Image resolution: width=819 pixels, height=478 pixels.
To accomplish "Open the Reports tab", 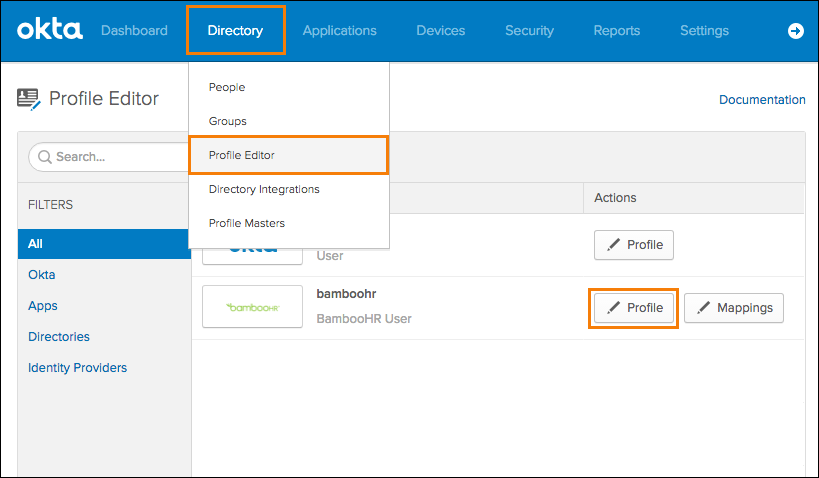I will [616, 30].
